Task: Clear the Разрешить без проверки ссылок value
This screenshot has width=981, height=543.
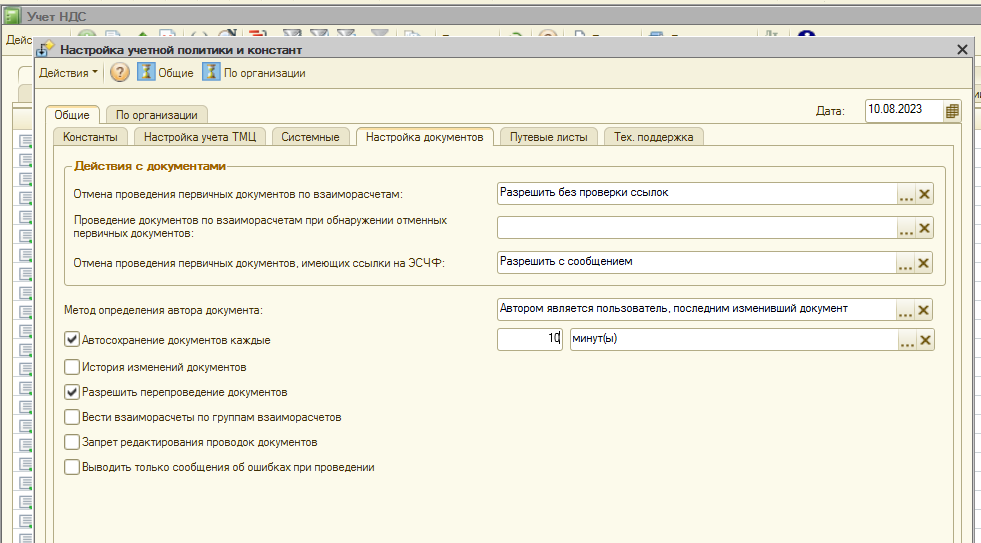Action: pyautogui.click(x=924, y=195)
